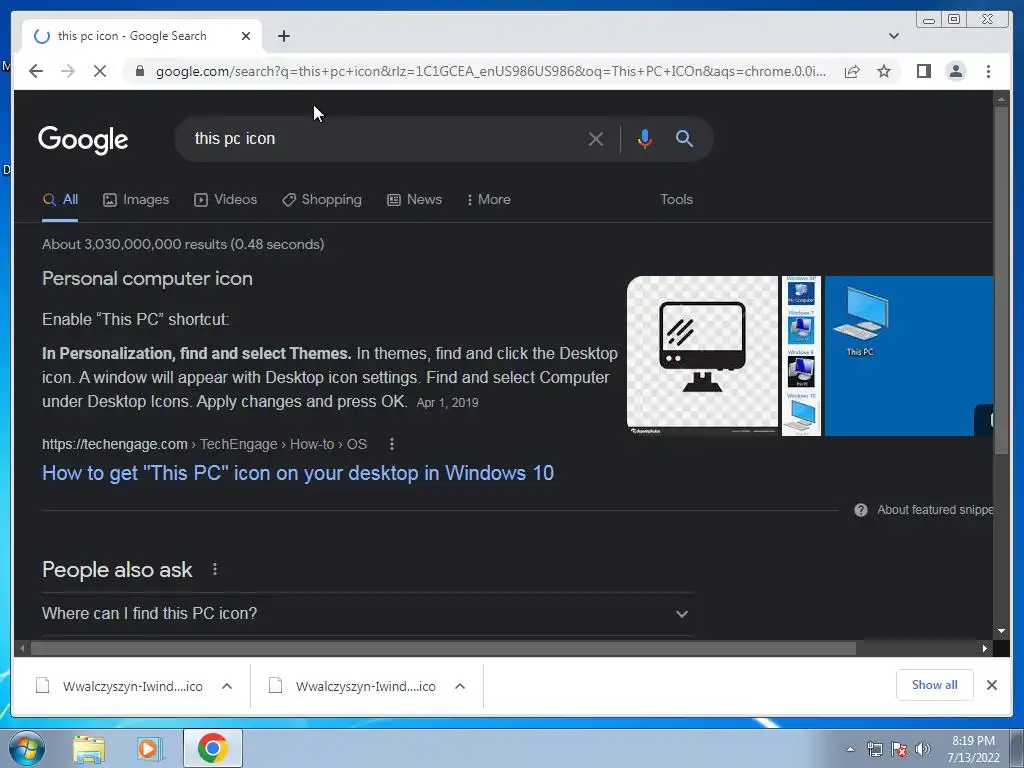
Task: View site information via lock icon
Action: [140, 71]
